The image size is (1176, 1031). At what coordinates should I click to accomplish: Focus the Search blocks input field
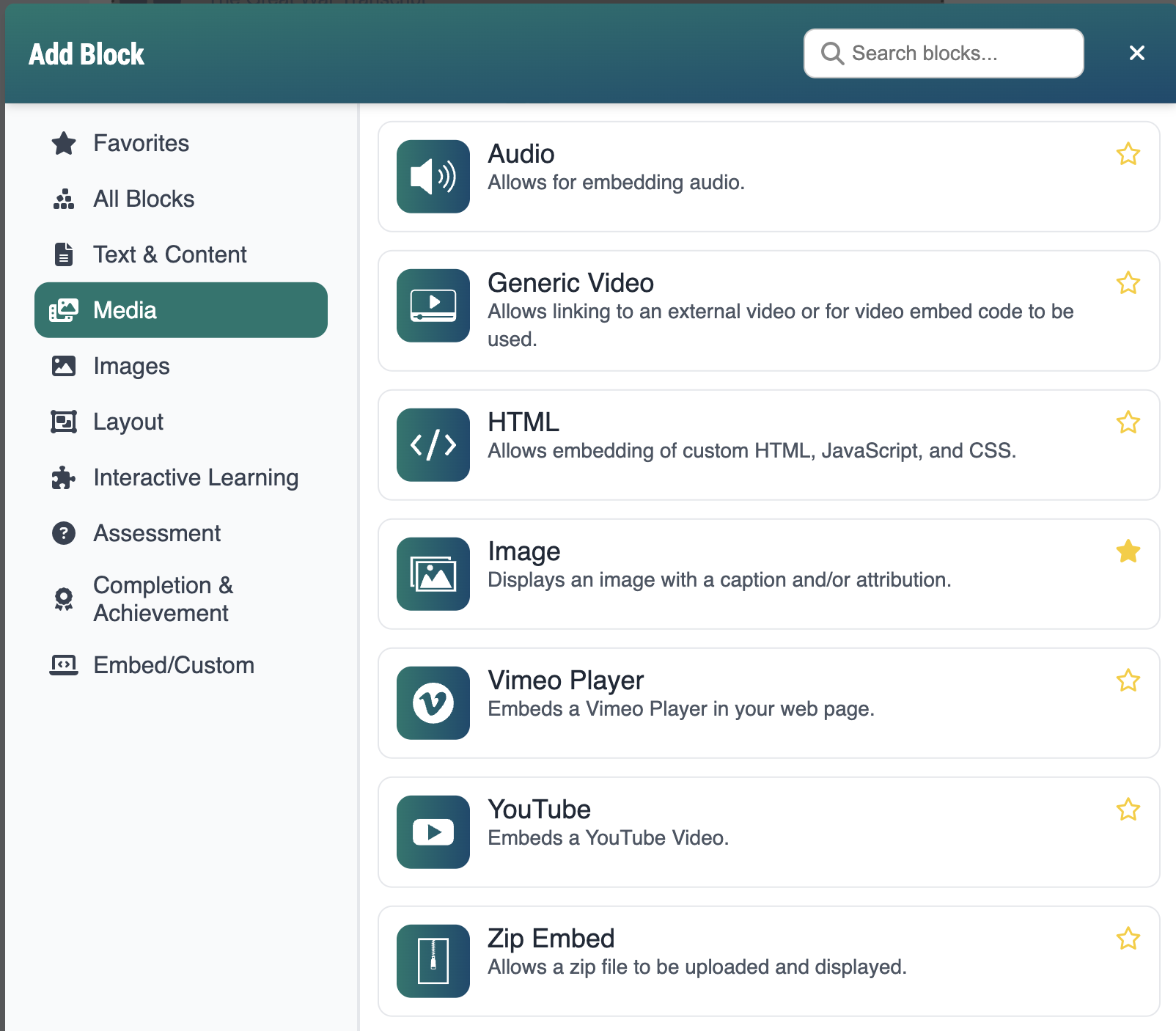click(x=944, y=54)
